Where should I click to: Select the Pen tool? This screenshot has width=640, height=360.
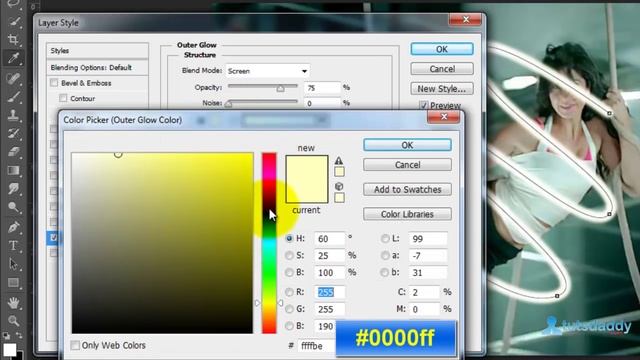pyautogui.click(x=13, y=227)
